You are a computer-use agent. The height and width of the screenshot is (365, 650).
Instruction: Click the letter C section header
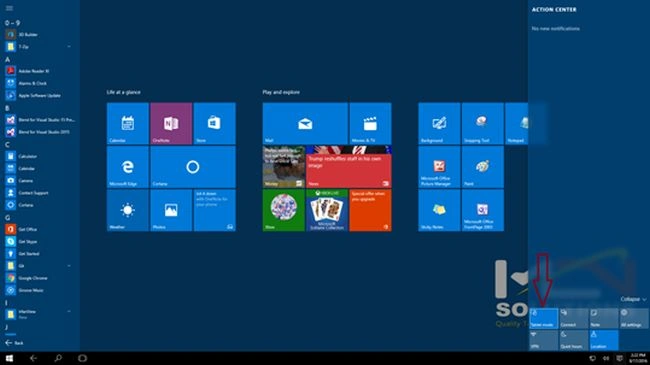(7, 144)
